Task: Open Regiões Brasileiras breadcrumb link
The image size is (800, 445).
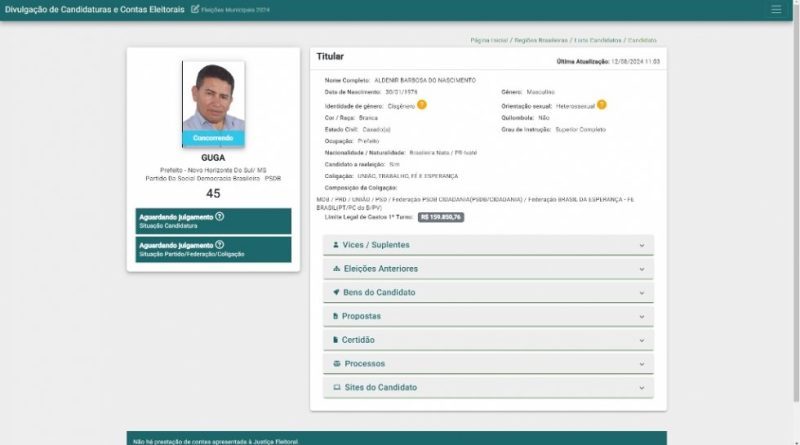Action: [541, 41]
